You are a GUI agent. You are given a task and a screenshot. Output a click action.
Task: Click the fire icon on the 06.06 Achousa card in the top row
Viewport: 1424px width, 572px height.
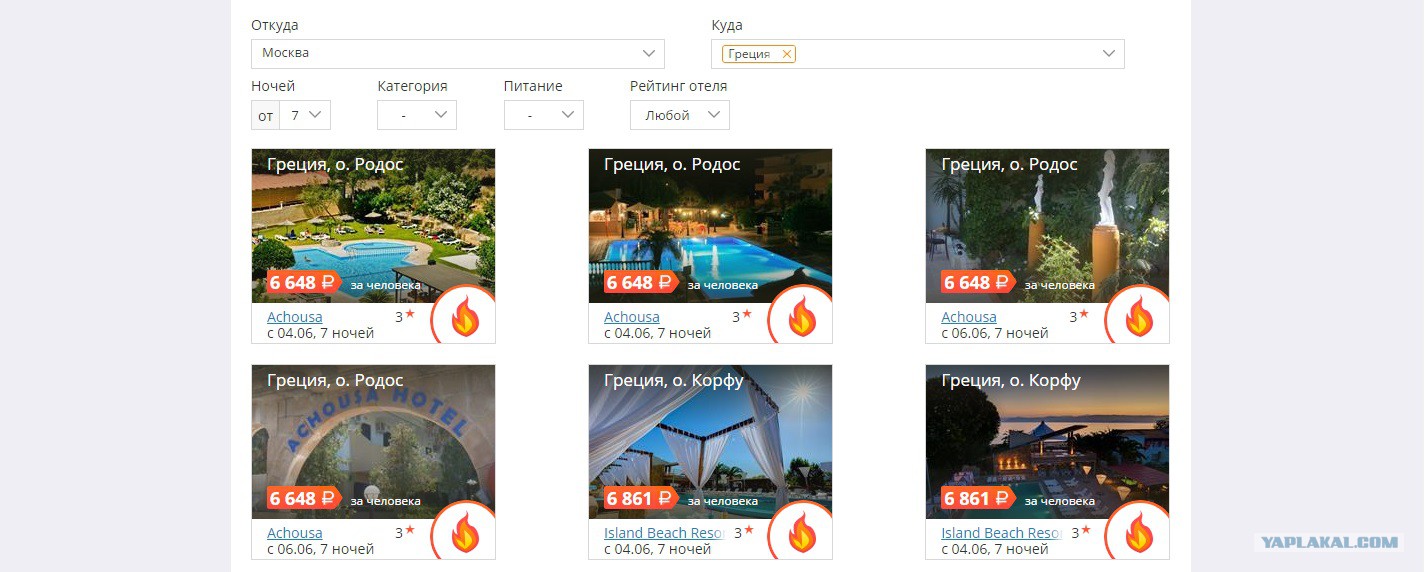coord(1138,318)
